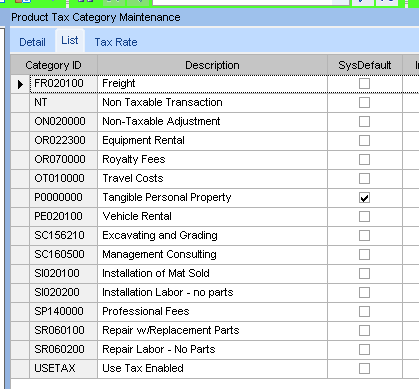
Task: Enable SysDefault for Use Tax Enabled
Action: click(x=364, y=368)
